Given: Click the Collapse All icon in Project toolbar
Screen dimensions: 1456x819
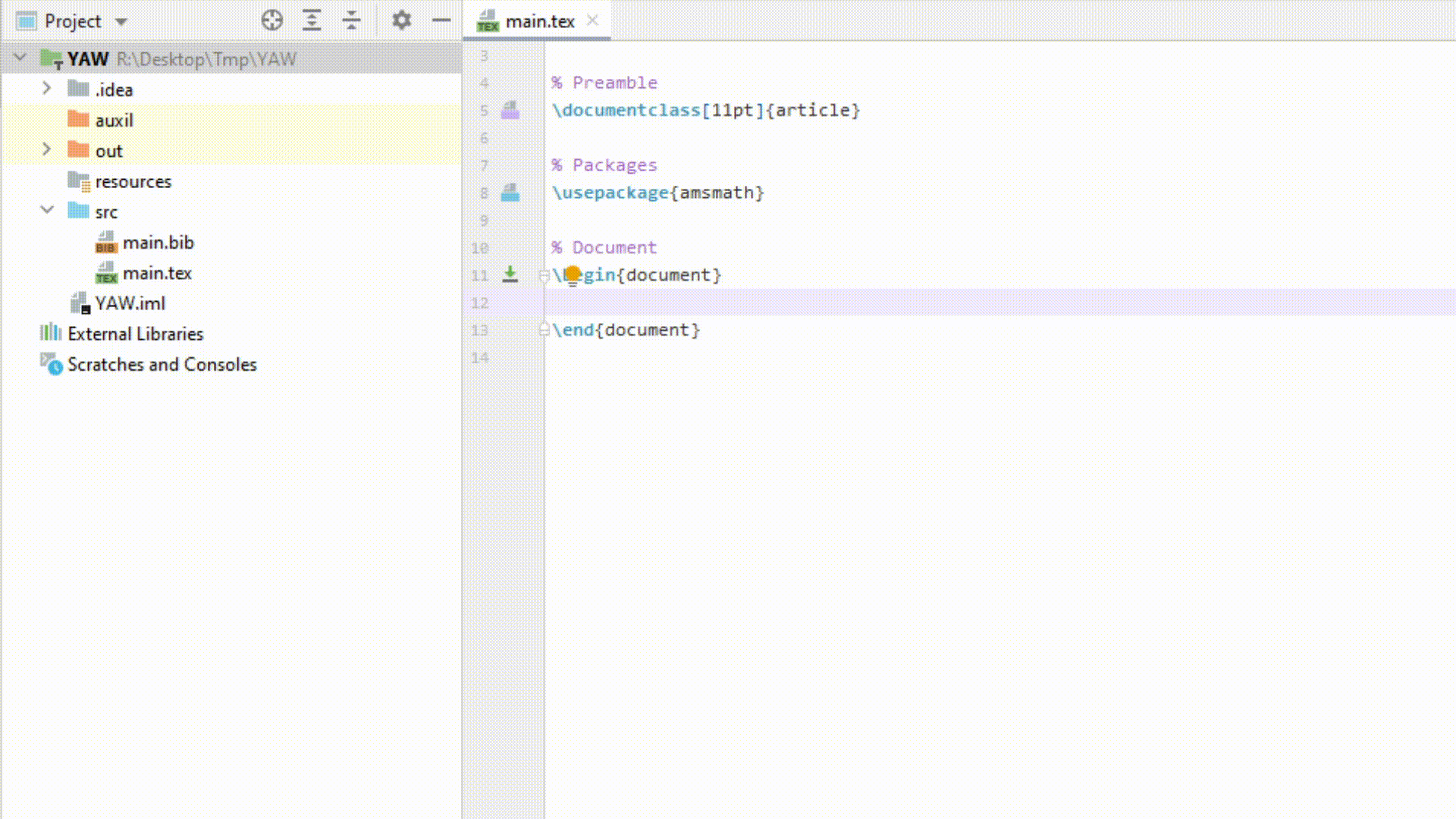Looking at the screenshot, I should 351,20.
